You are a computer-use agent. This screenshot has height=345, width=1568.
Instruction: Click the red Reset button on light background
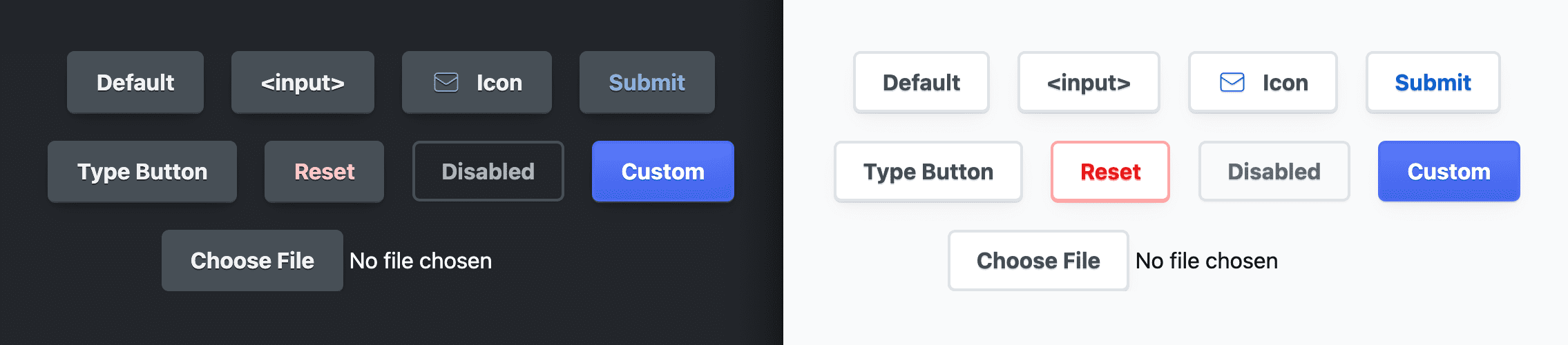[1110, 172]
